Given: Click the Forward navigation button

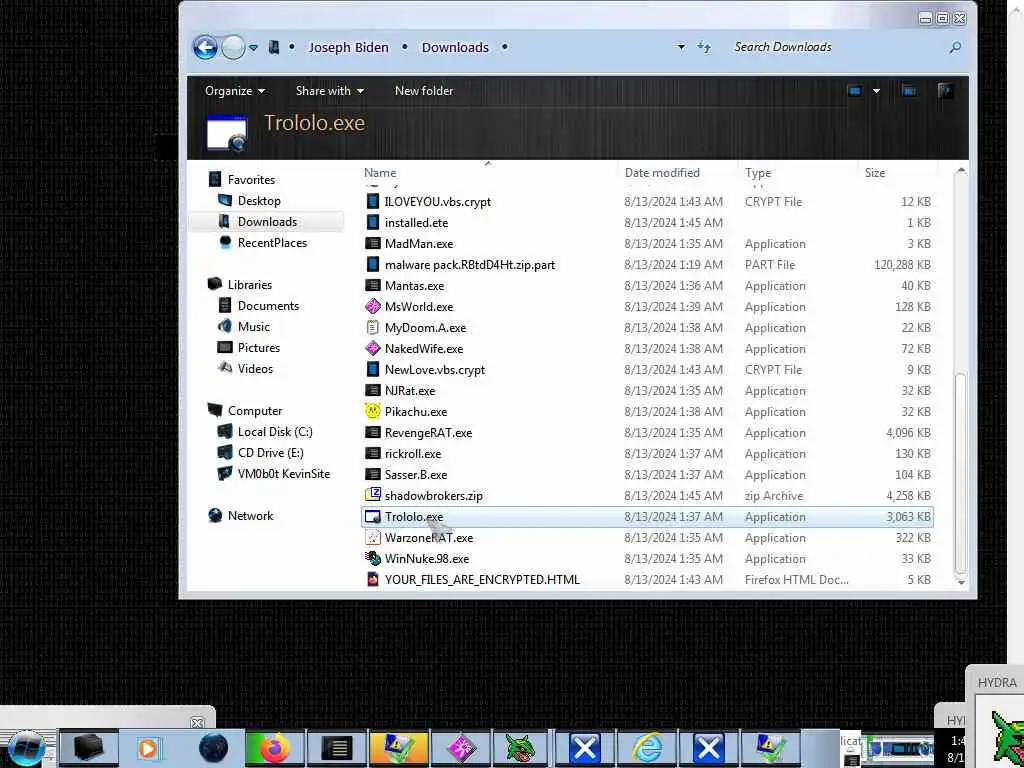Looking at the screenshot, I should point(232,47).
